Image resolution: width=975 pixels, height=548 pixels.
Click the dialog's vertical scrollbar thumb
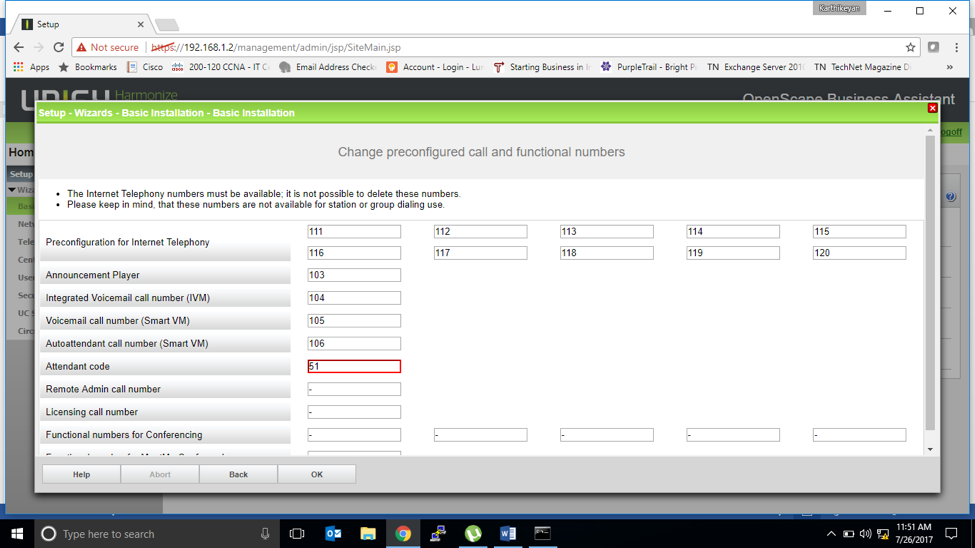point(930,283)
